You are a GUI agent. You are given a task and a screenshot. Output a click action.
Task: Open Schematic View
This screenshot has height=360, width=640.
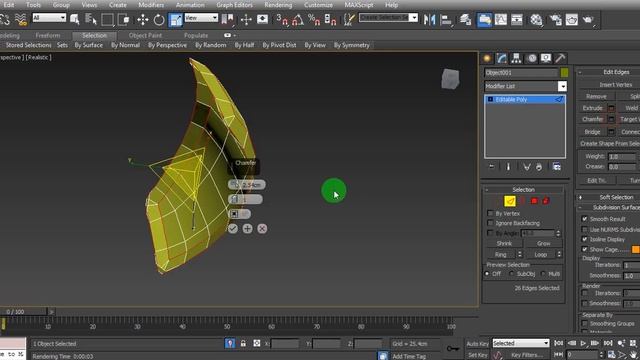pos(517,19)
